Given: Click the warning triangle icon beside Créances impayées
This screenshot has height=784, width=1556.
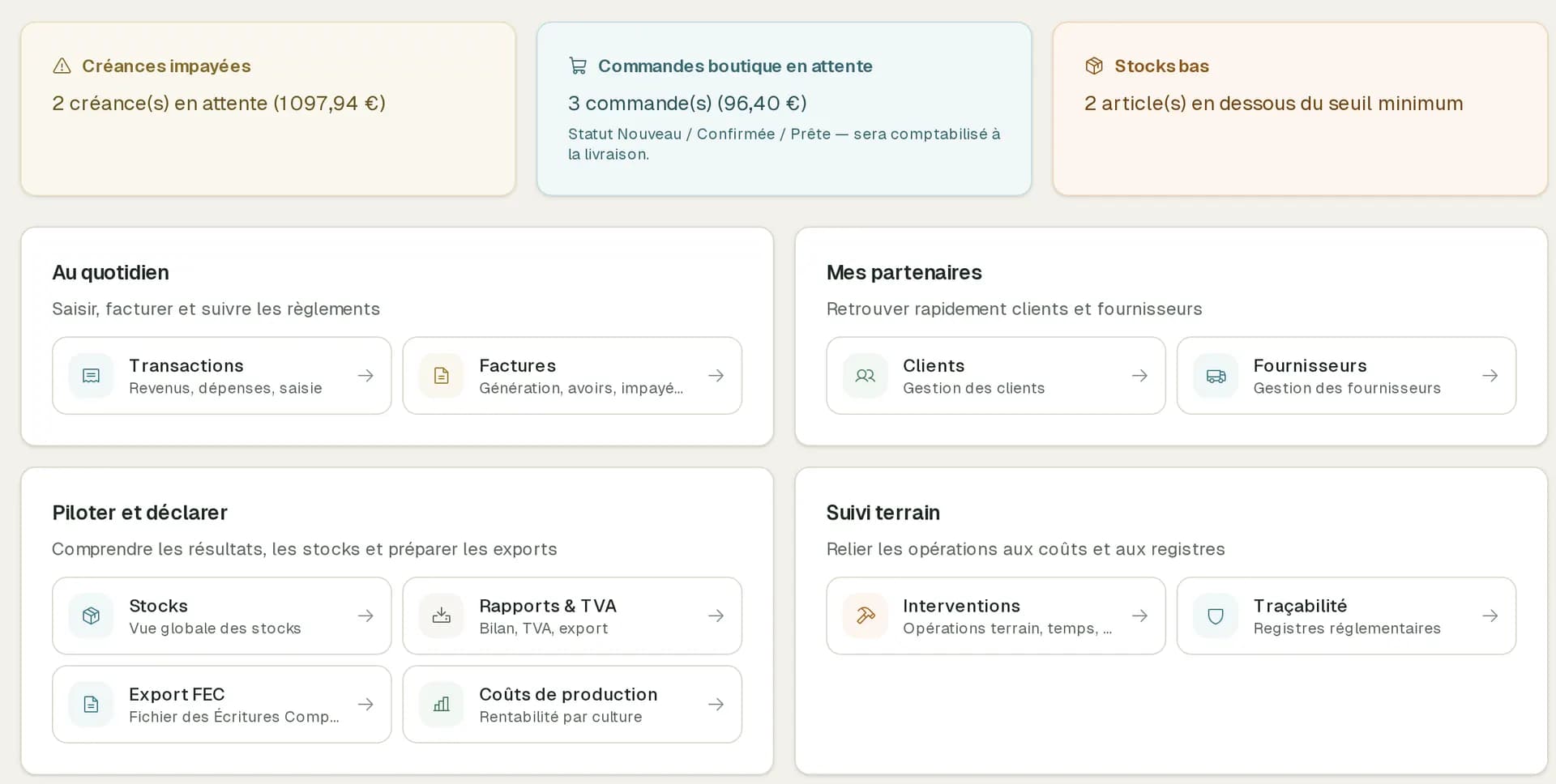Looking at the screenshot, I should (x=62, y=66).
